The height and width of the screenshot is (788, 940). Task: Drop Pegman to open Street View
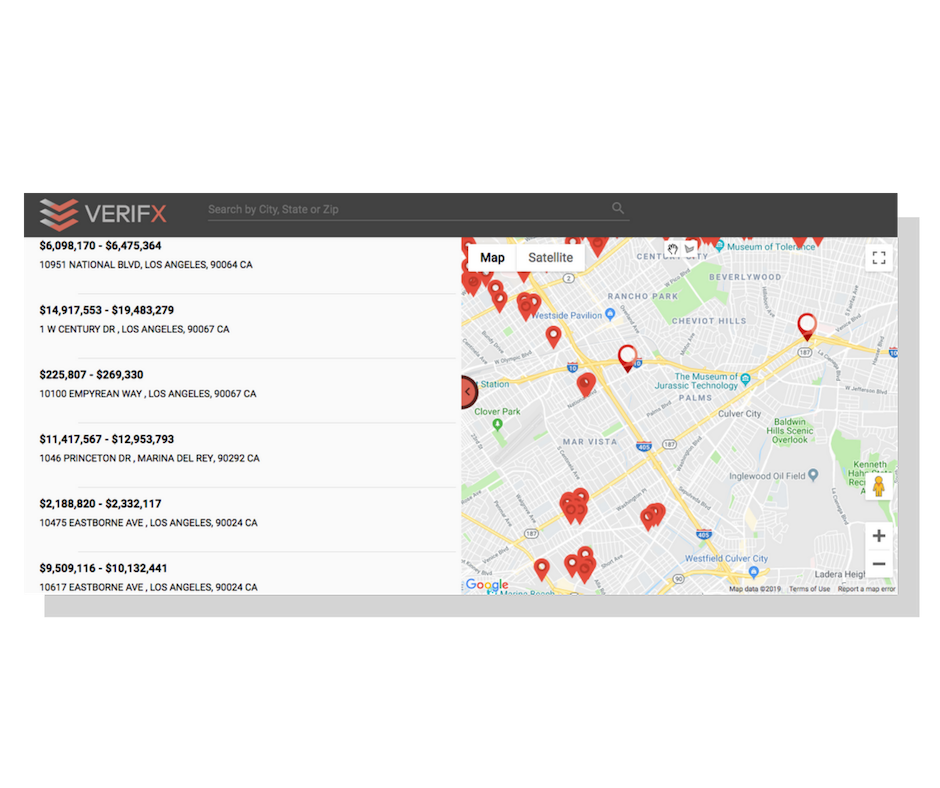point(879,487)
